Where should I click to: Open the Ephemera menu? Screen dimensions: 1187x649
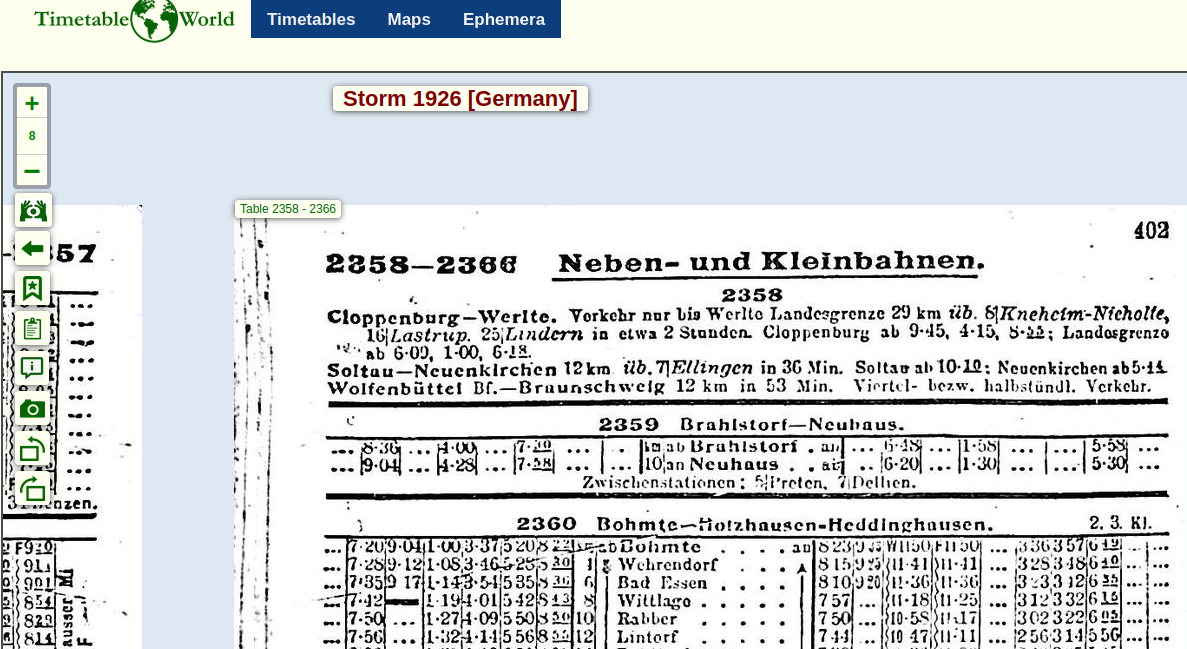pos(504,19)
